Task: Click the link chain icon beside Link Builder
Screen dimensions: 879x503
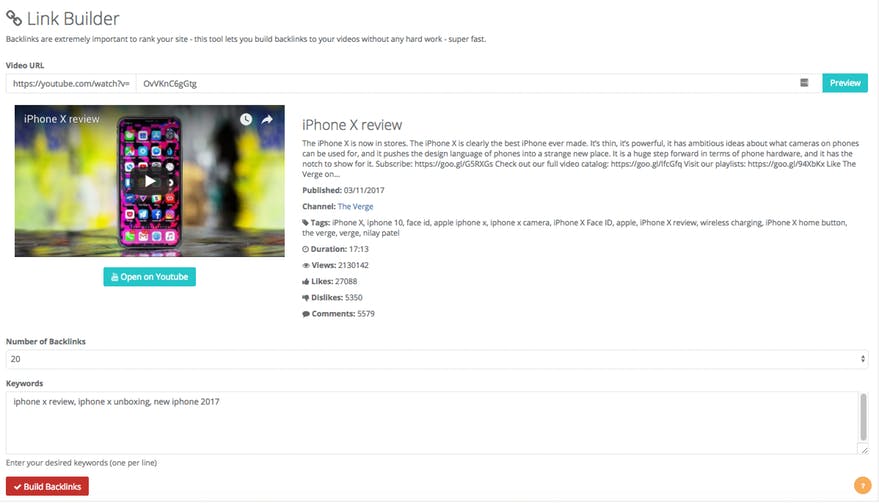Action: [x=14, y=18]
